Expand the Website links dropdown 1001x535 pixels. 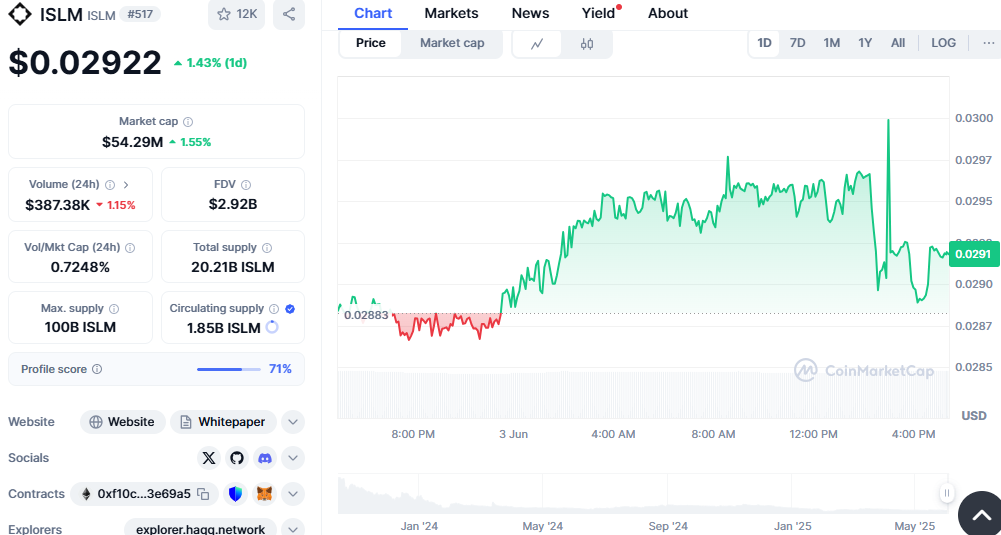coord(293,422)
